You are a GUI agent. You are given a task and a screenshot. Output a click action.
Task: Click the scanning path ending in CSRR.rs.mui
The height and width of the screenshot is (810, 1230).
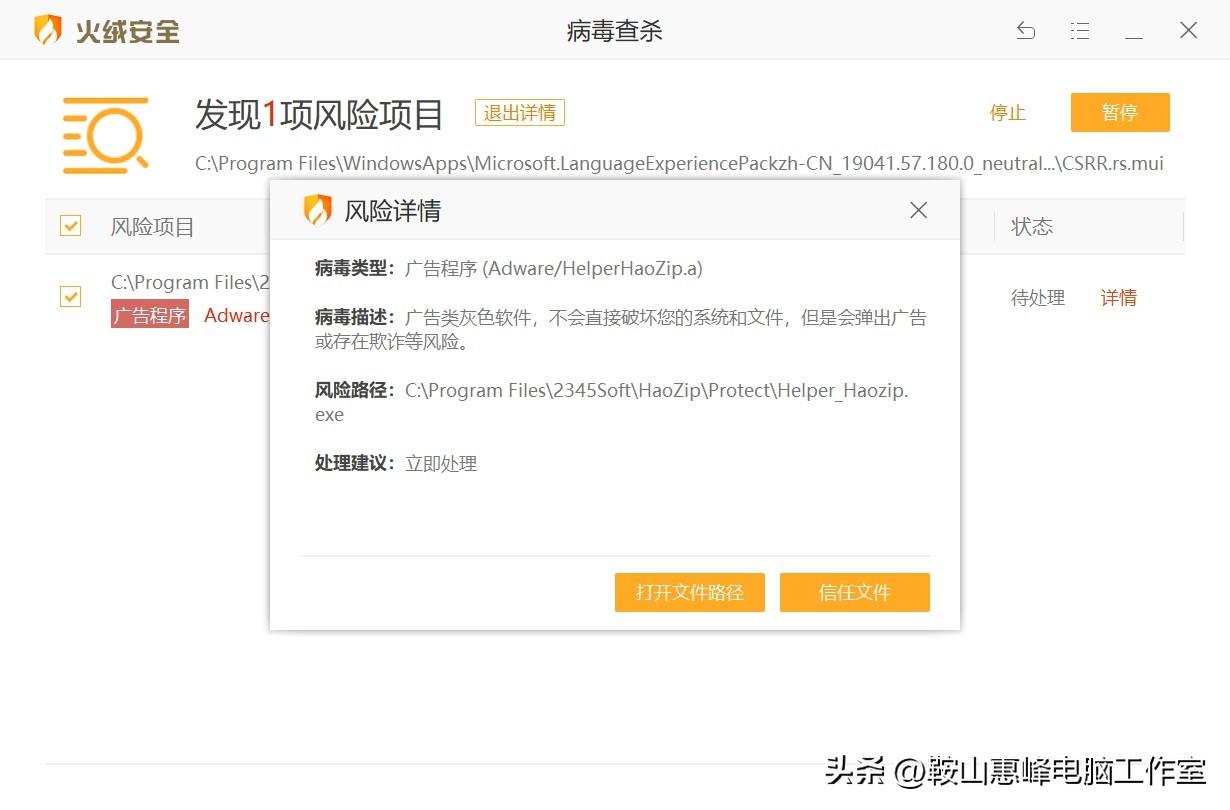679,163
